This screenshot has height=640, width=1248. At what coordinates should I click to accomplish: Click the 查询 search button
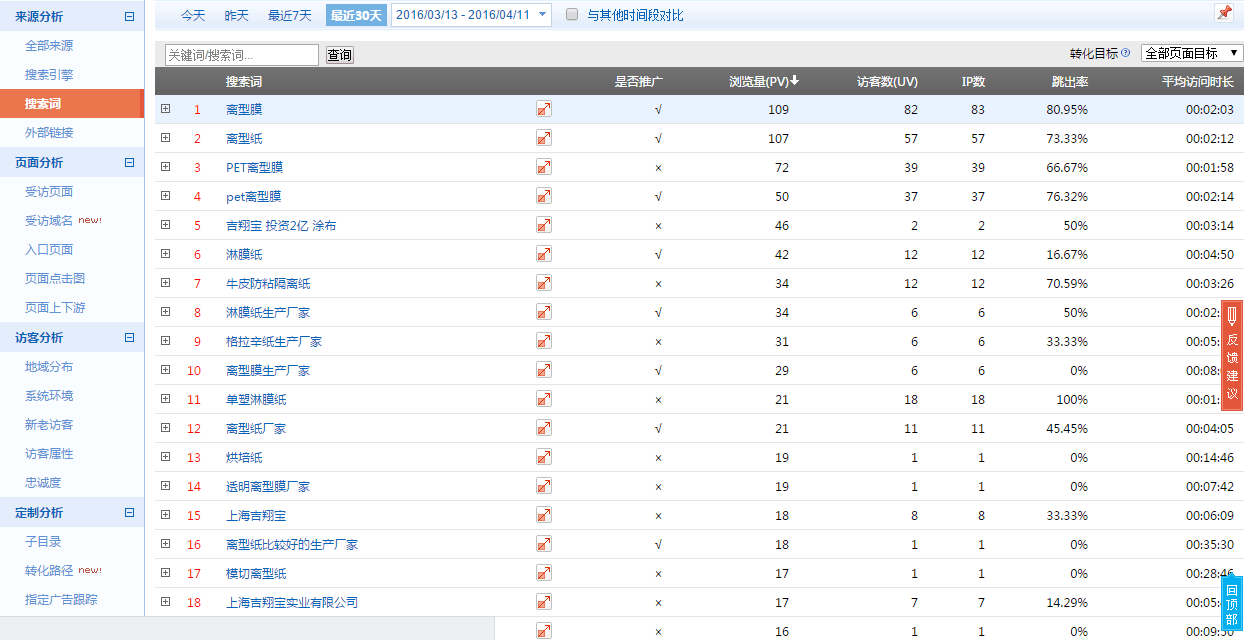[x=340, y=55]
